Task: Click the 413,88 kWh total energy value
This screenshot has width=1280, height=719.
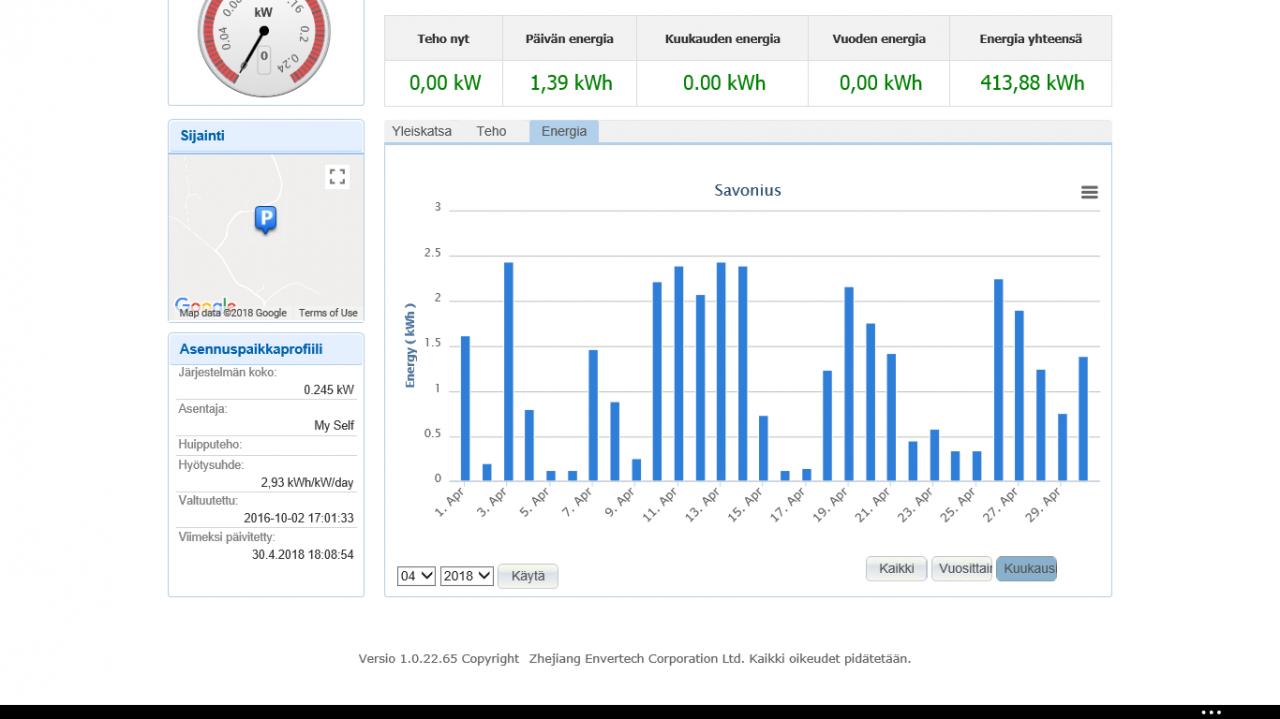Action: coord(1032,83)
